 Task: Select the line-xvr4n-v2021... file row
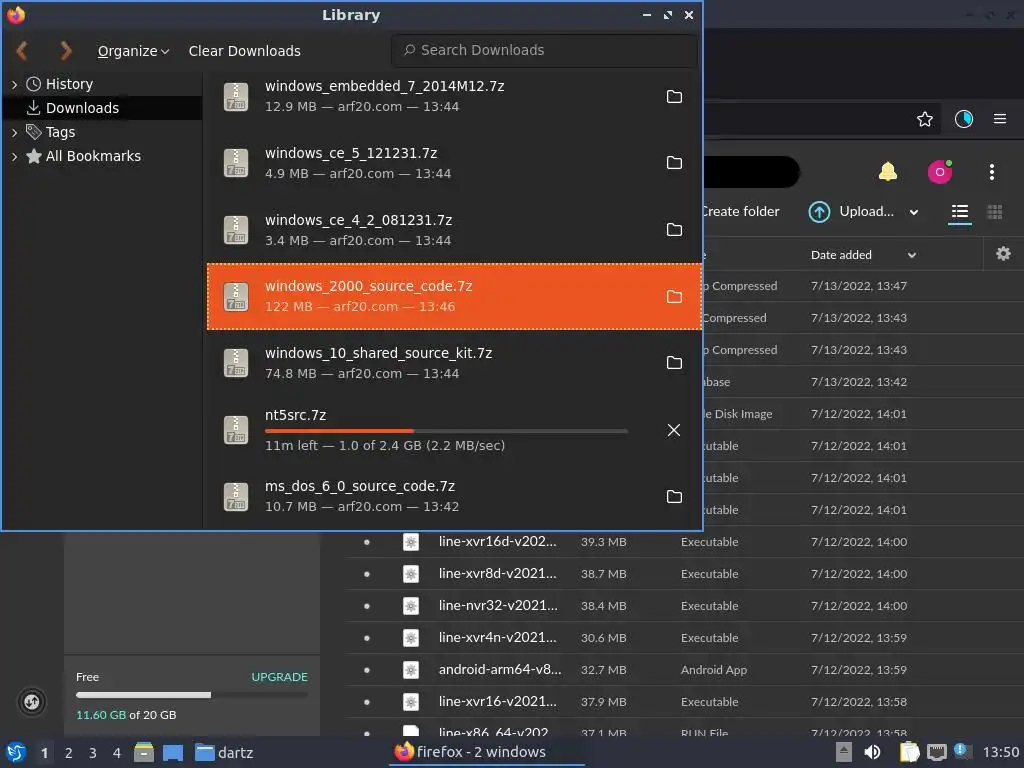click(x=684, y=638)
